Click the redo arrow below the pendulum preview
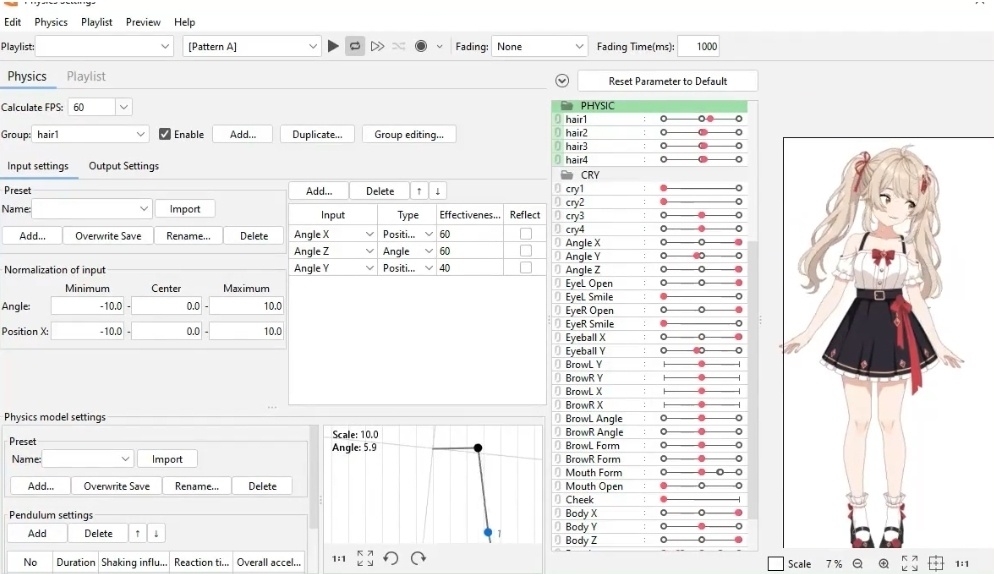994x574 pixels. point(418,558)
